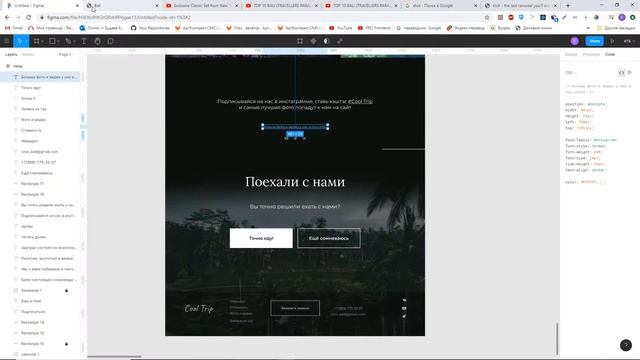This screenshot has width=640, height=360.
Task: Click the 'Ещё сомневаюсь' outlined button on canvas
Action: 329,238
